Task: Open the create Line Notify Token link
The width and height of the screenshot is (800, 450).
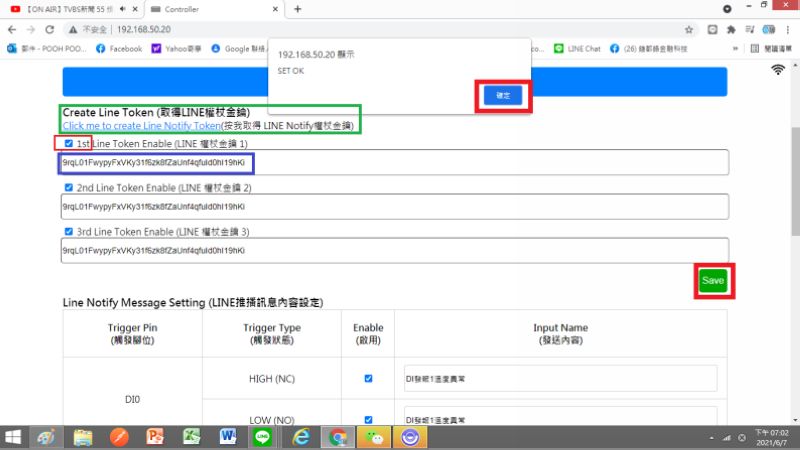Action: point(141,126)
